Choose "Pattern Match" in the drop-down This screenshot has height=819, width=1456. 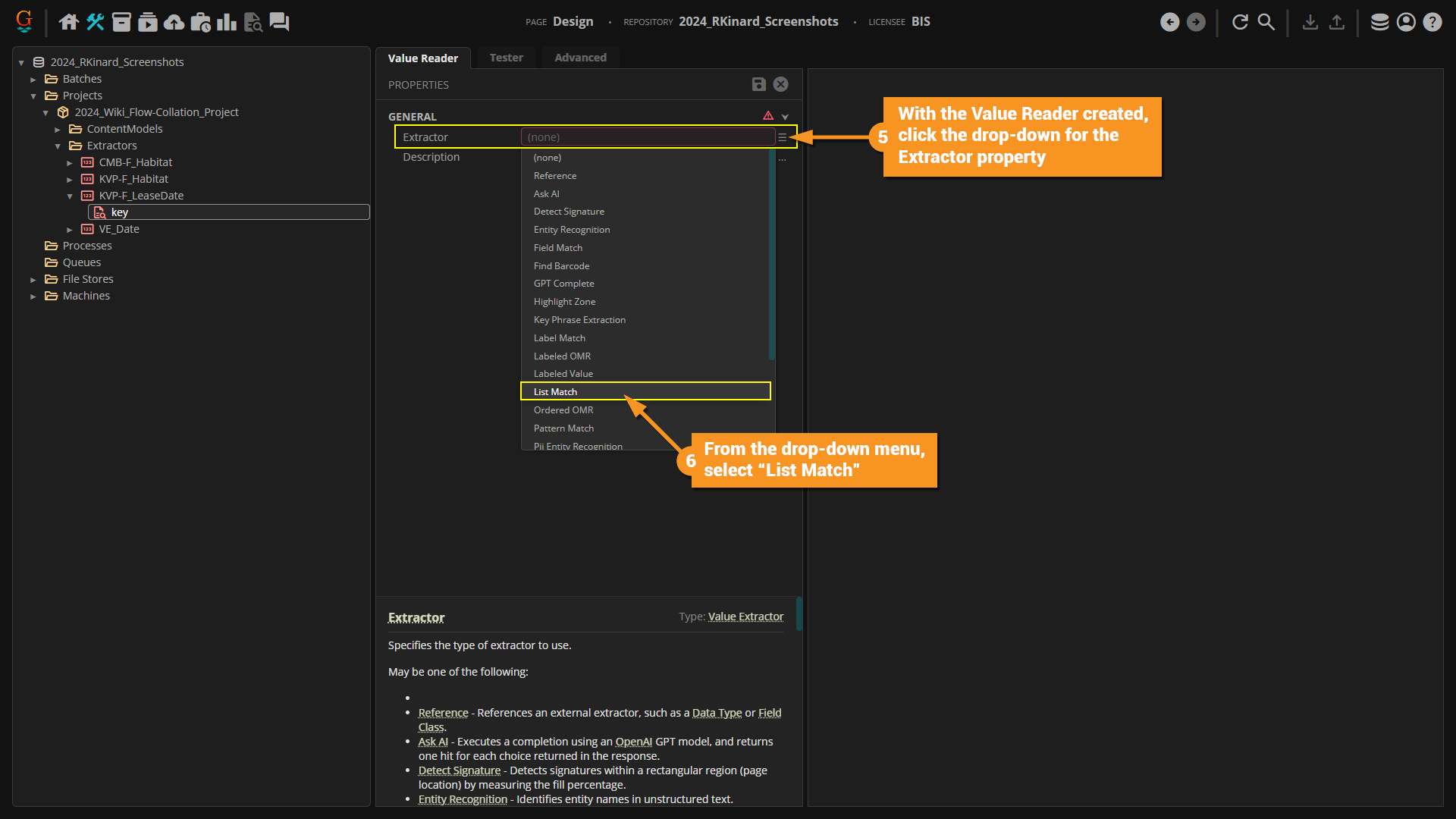563,428
